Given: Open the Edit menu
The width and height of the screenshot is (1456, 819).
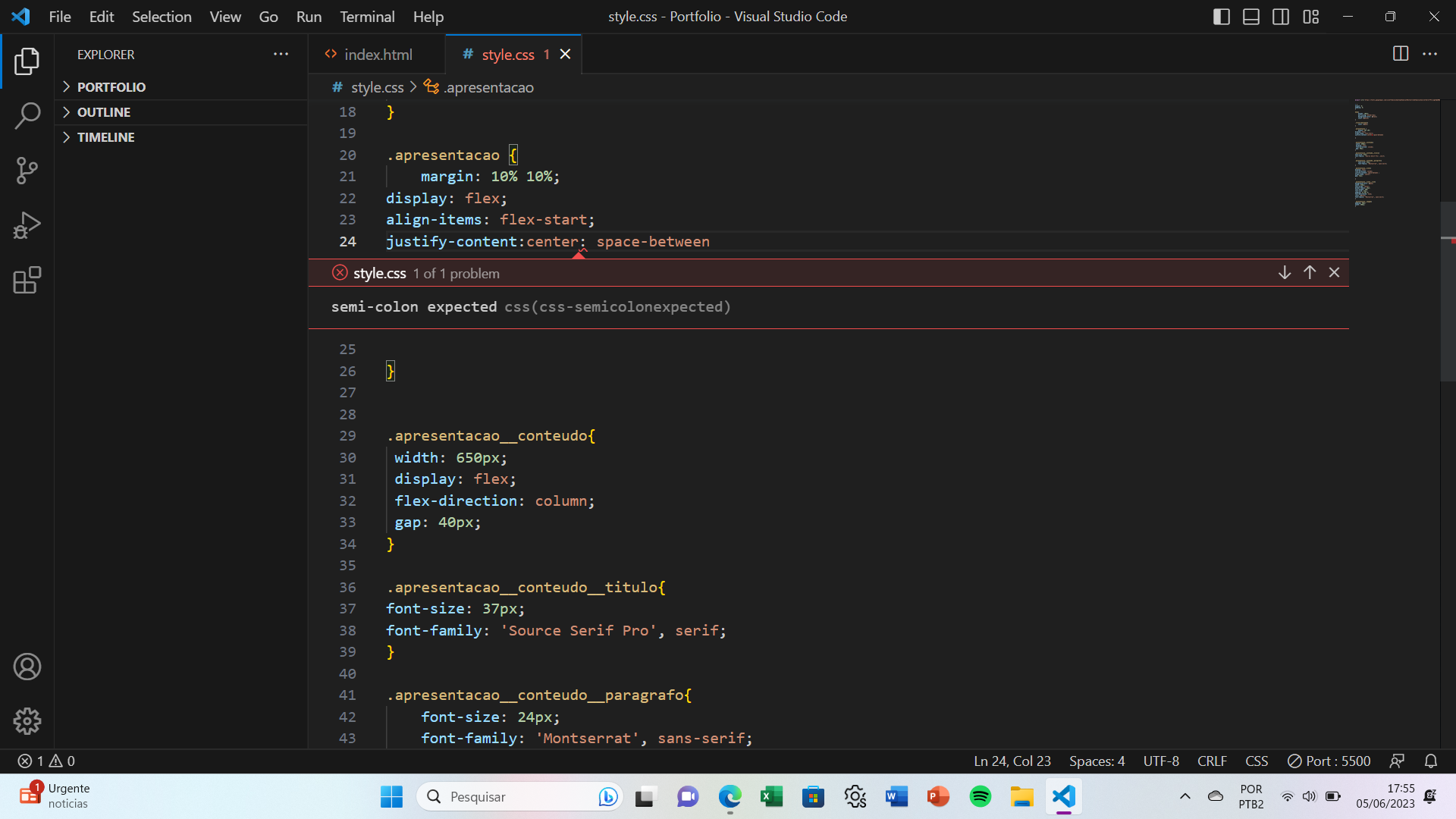Looking at the screenshot, I should coord(102,17).
